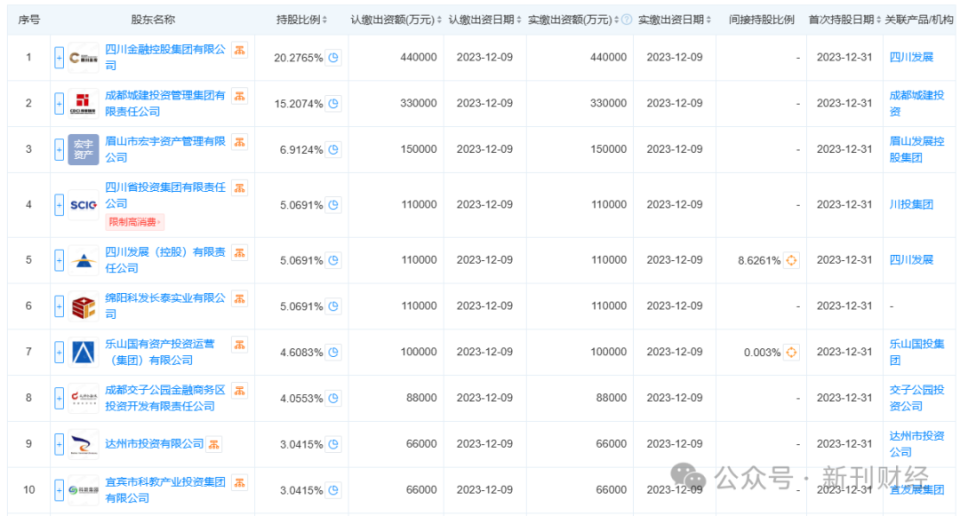Open shareholder 宜宾市科教产业投资集团 link

[165, 490]
